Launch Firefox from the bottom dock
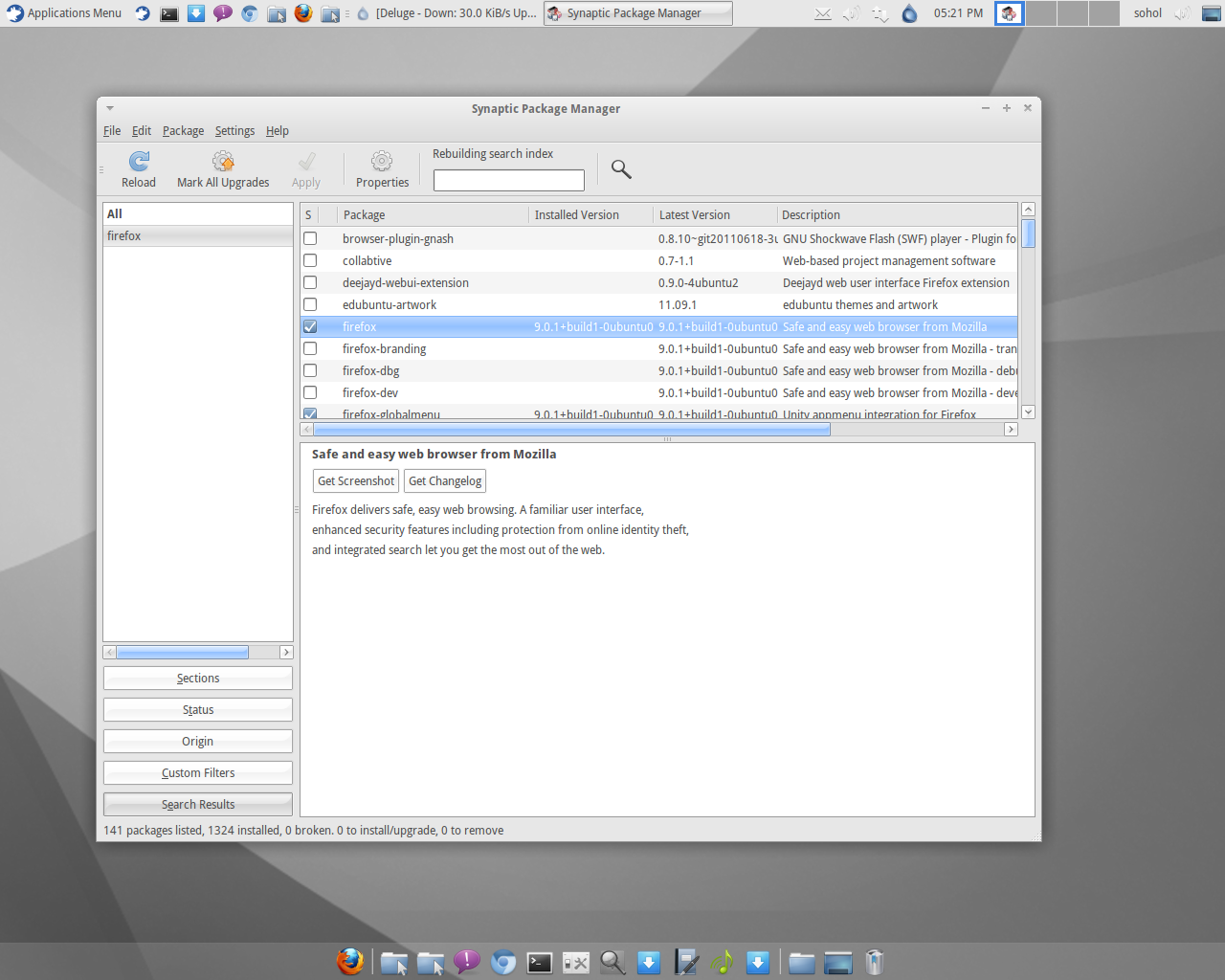The width and height of the screenshot is (1225, 980). click(x=350, y=961)
